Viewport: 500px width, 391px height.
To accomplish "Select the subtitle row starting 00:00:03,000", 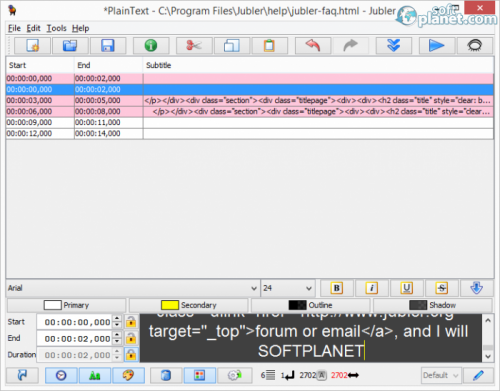I will pos(250,100).
